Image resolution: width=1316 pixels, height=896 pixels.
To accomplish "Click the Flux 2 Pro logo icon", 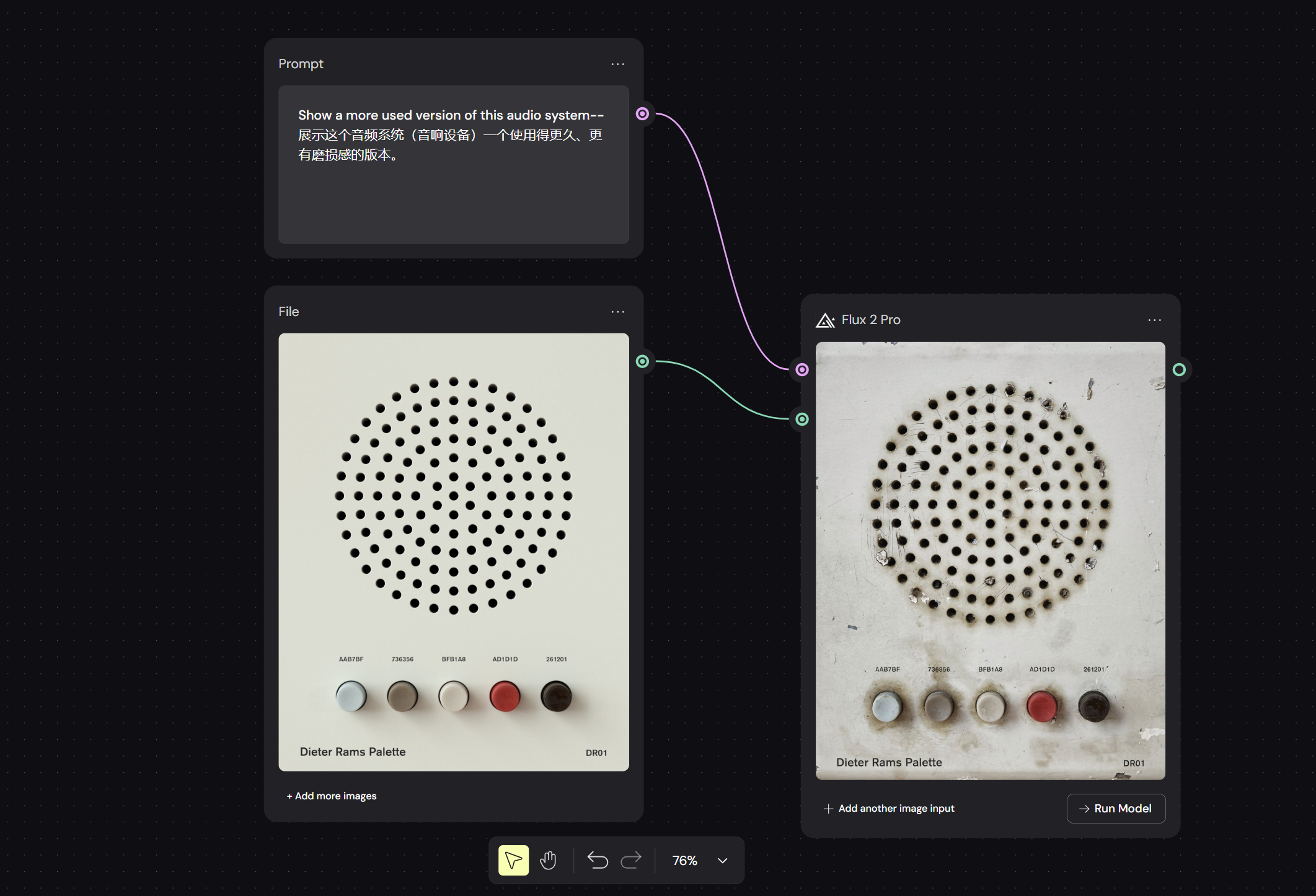I will pyautogui.click(x=825, y=320).
